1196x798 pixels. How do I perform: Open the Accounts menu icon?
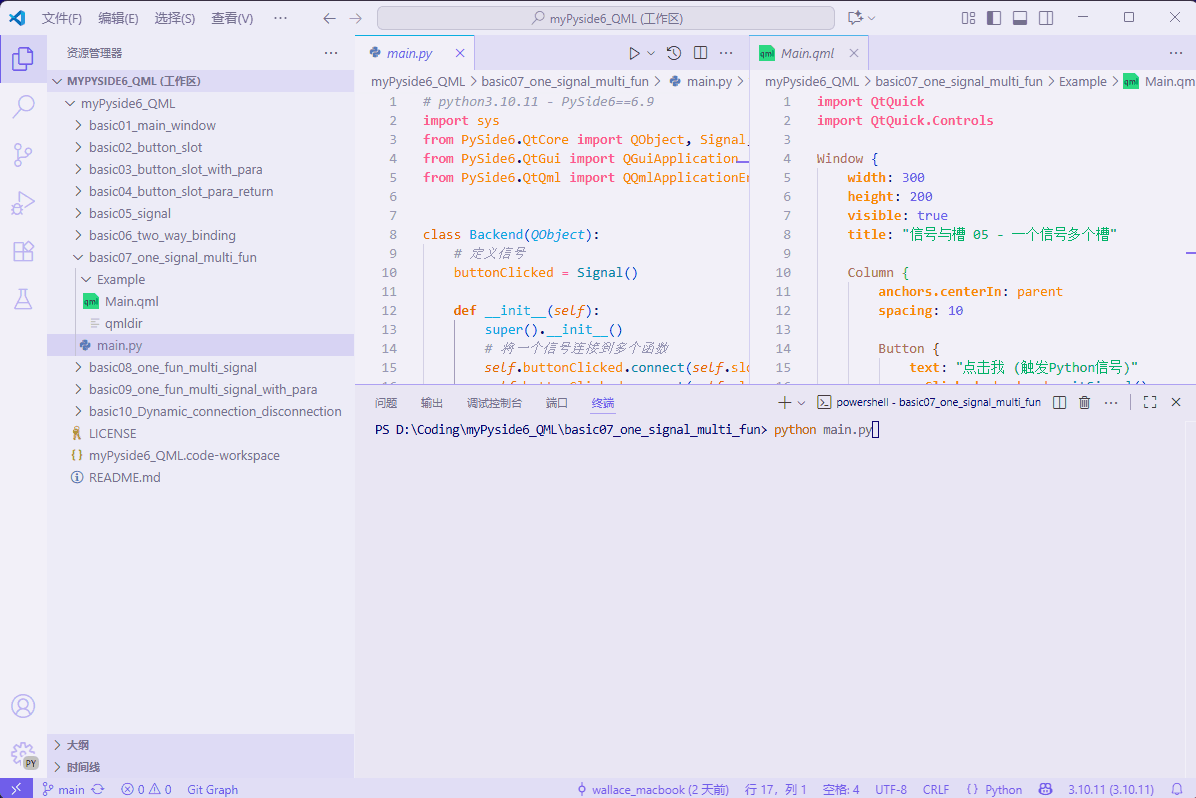click(x=23, y=706)
